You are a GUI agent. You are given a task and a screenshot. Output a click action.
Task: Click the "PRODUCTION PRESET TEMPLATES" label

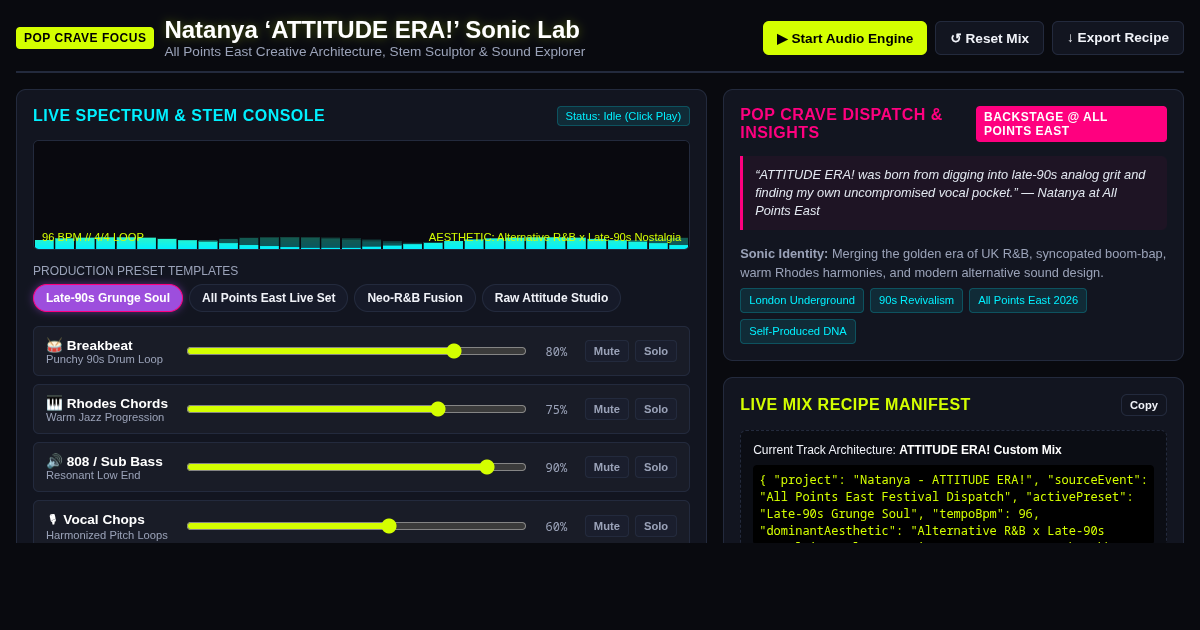click(x=136, y=271)
